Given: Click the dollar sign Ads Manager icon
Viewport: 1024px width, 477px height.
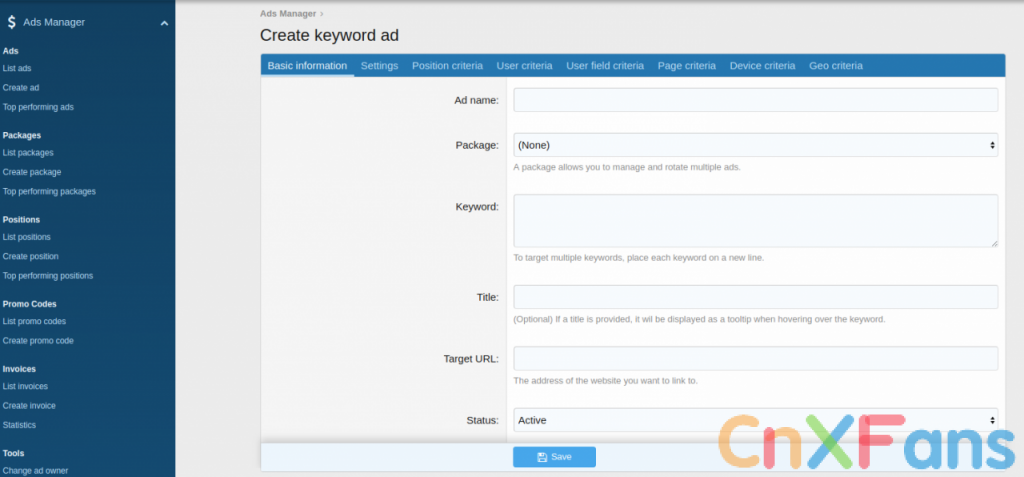Looking at the screenshot, I should coord(11,22).
